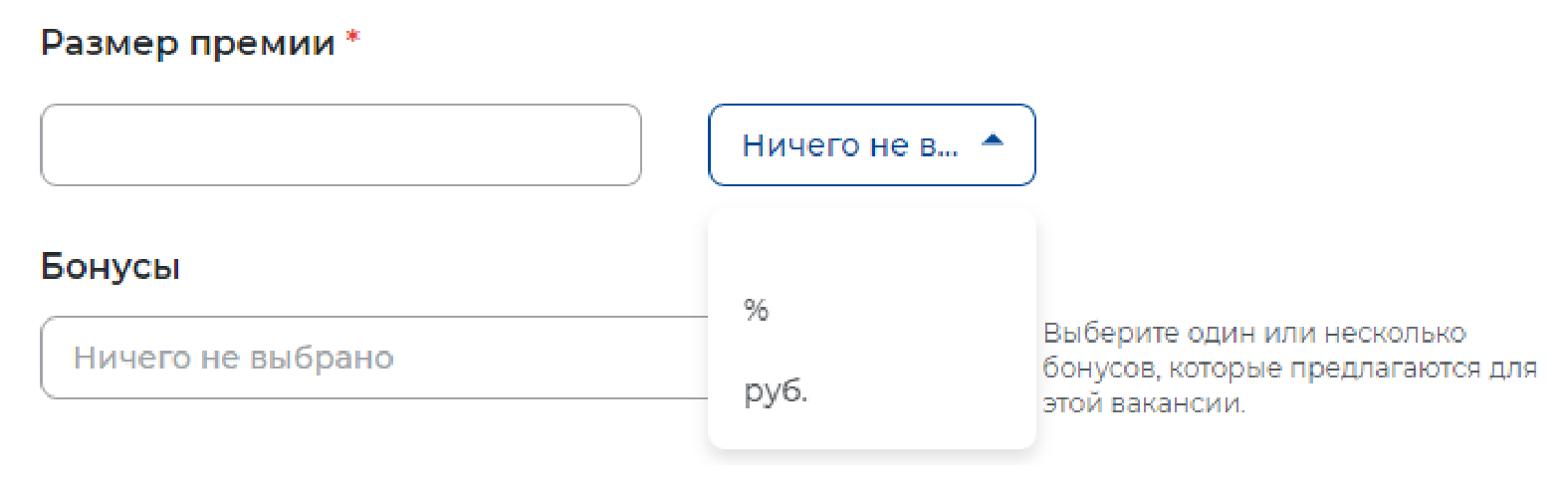Choose руб. from the dropdown list
The image size is (1568, 504).
tap(776, 390)
